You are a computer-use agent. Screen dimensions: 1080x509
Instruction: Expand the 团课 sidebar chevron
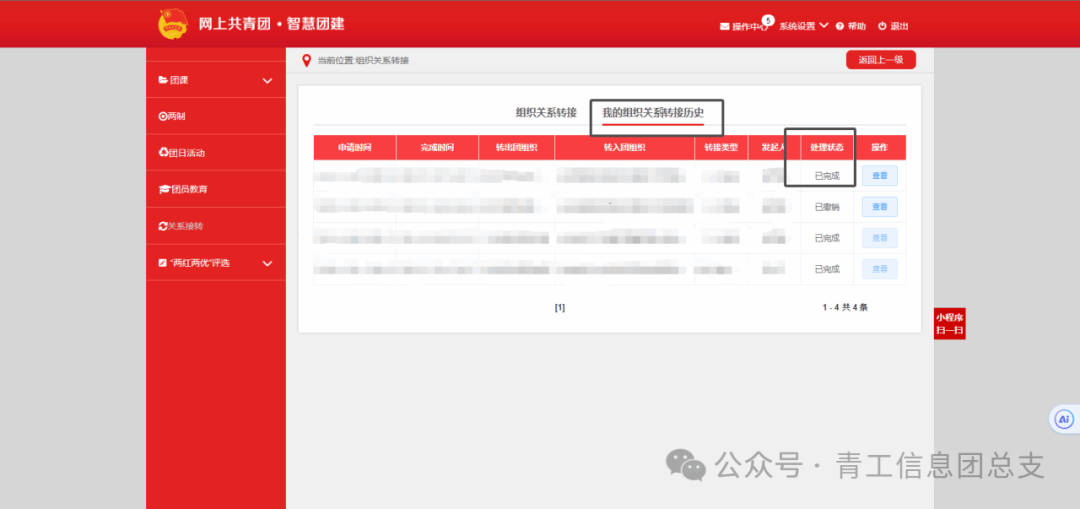click(267, 80)
